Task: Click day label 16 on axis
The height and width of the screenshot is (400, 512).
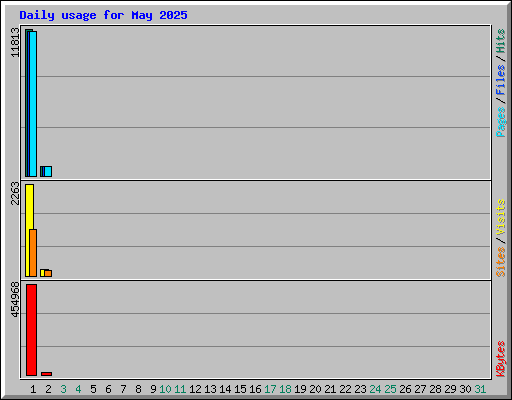Action: tap(255, 389)
